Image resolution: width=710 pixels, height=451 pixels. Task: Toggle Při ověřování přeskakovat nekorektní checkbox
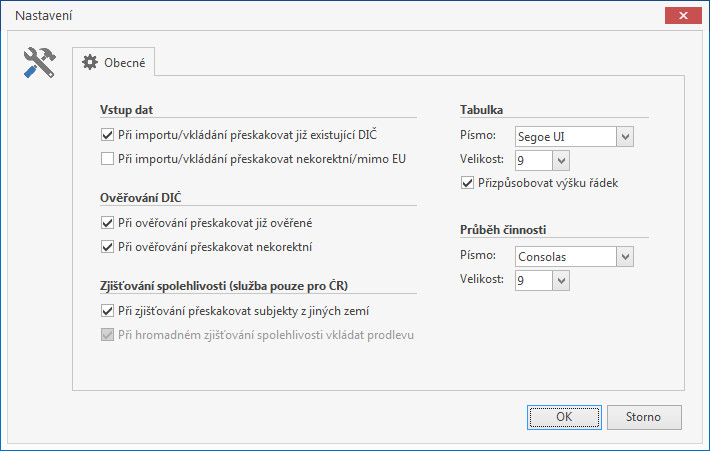(x=107, y=247)
